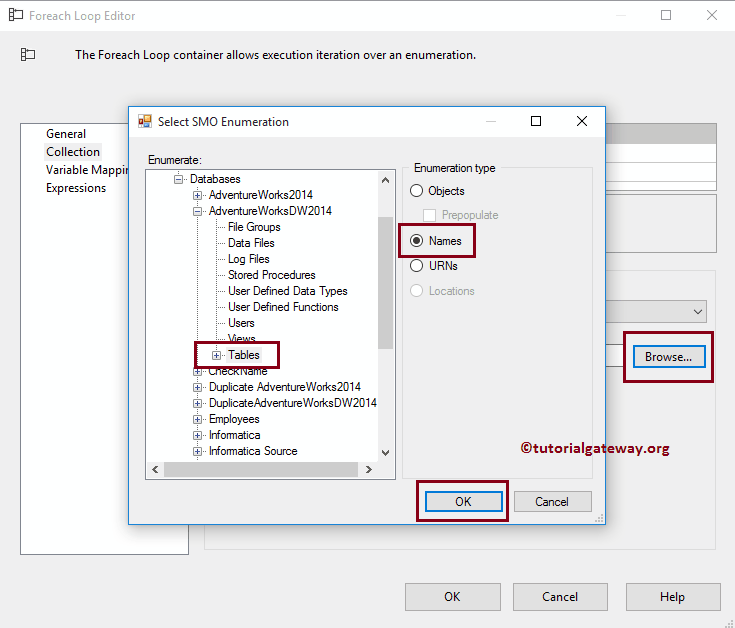This screenshot has width=735, height=628.
Task: Click the horizontal scrollbar thumb in tree
Action: [261, 469]
